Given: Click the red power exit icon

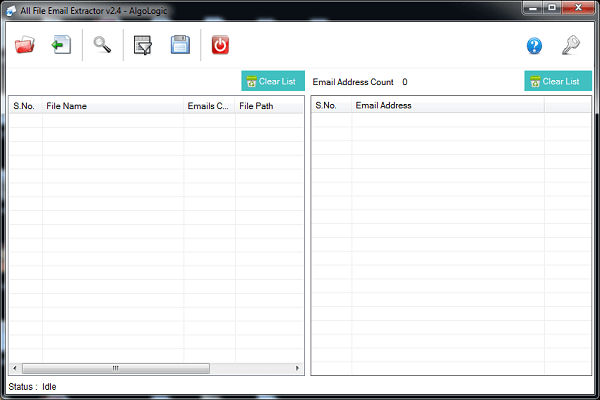Looking at the screenshot, I should point(220,45).
